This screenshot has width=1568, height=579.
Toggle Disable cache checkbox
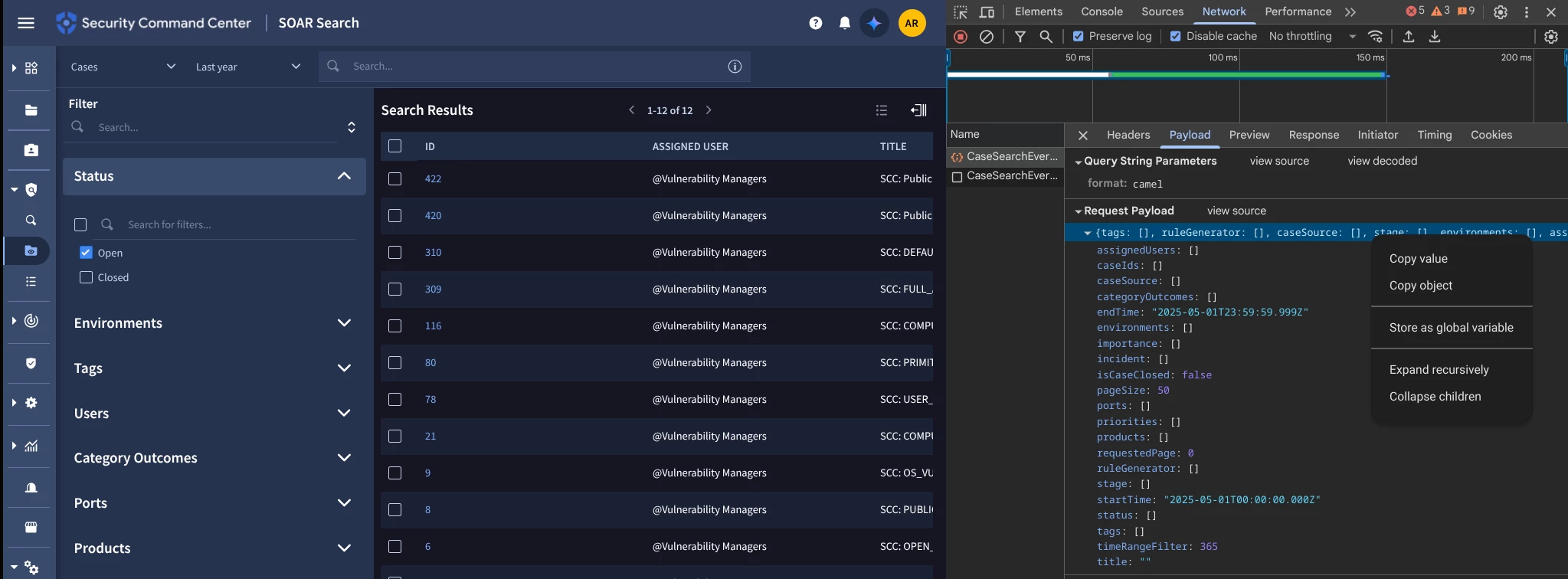1175,36
